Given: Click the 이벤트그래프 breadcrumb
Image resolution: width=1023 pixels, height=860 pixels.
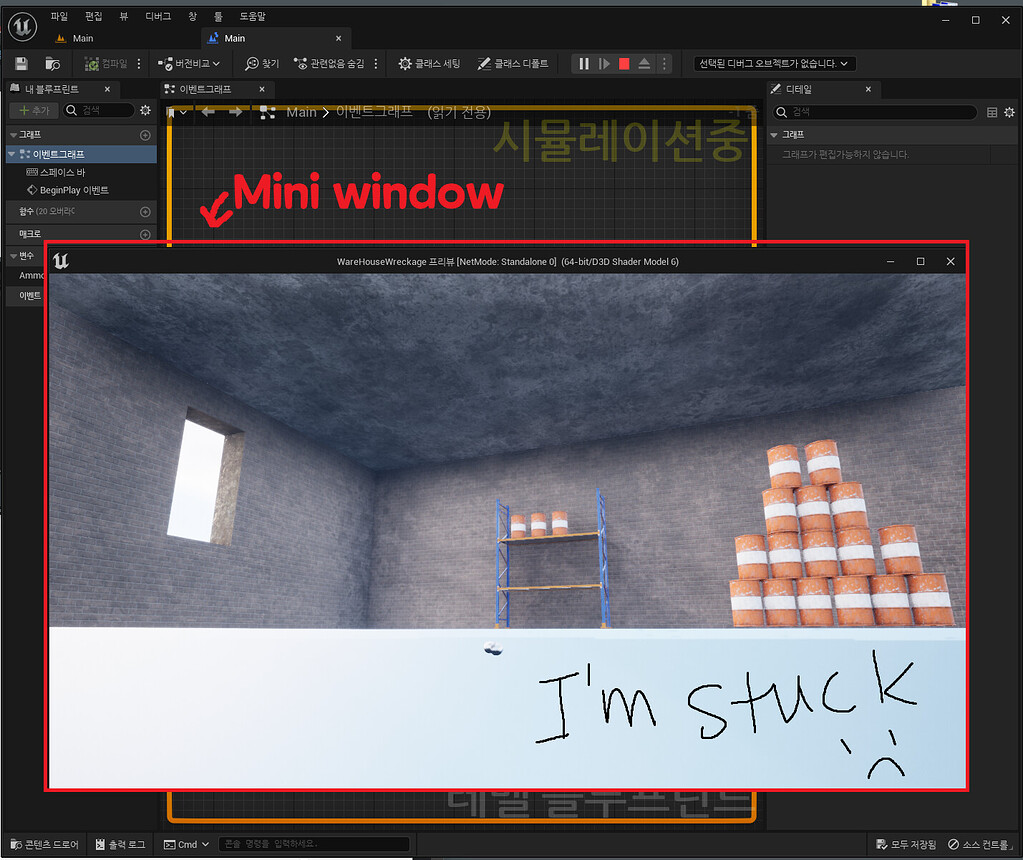Looking at the screenshot, I should [x=374, y=112].
